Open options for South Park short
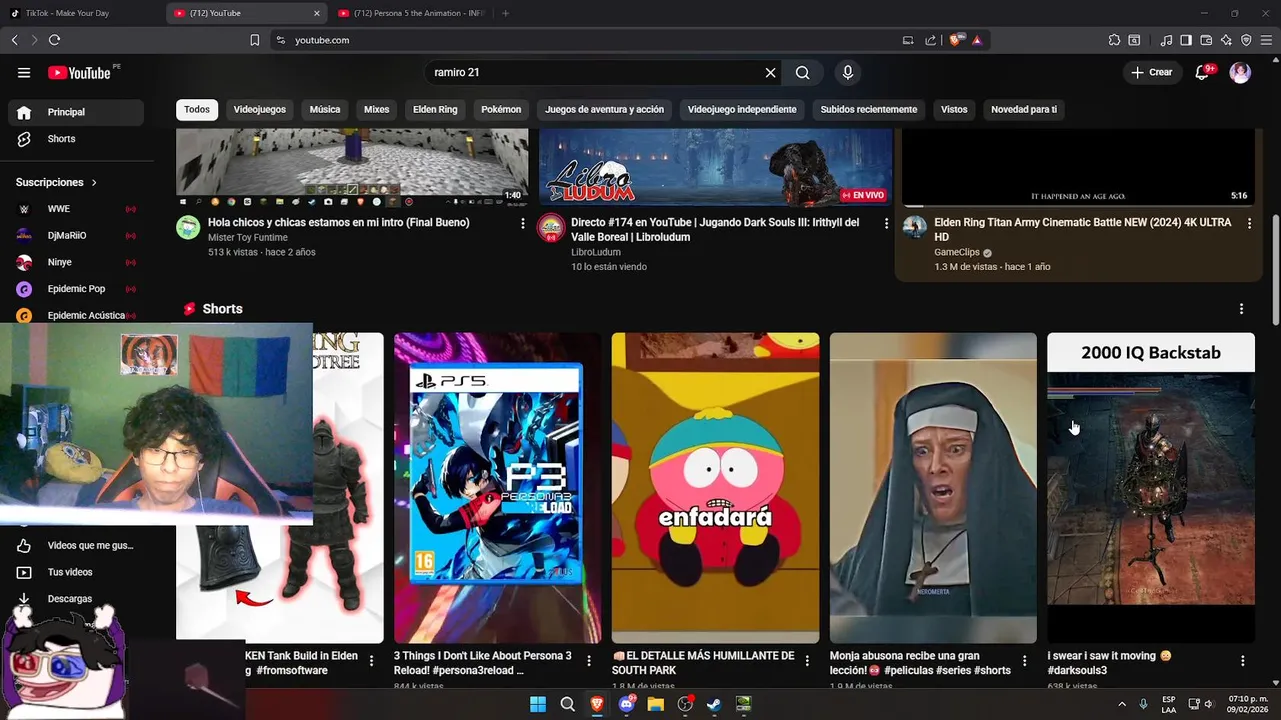This screenshot has width=1281, height=720. click(x=806, y=661)
